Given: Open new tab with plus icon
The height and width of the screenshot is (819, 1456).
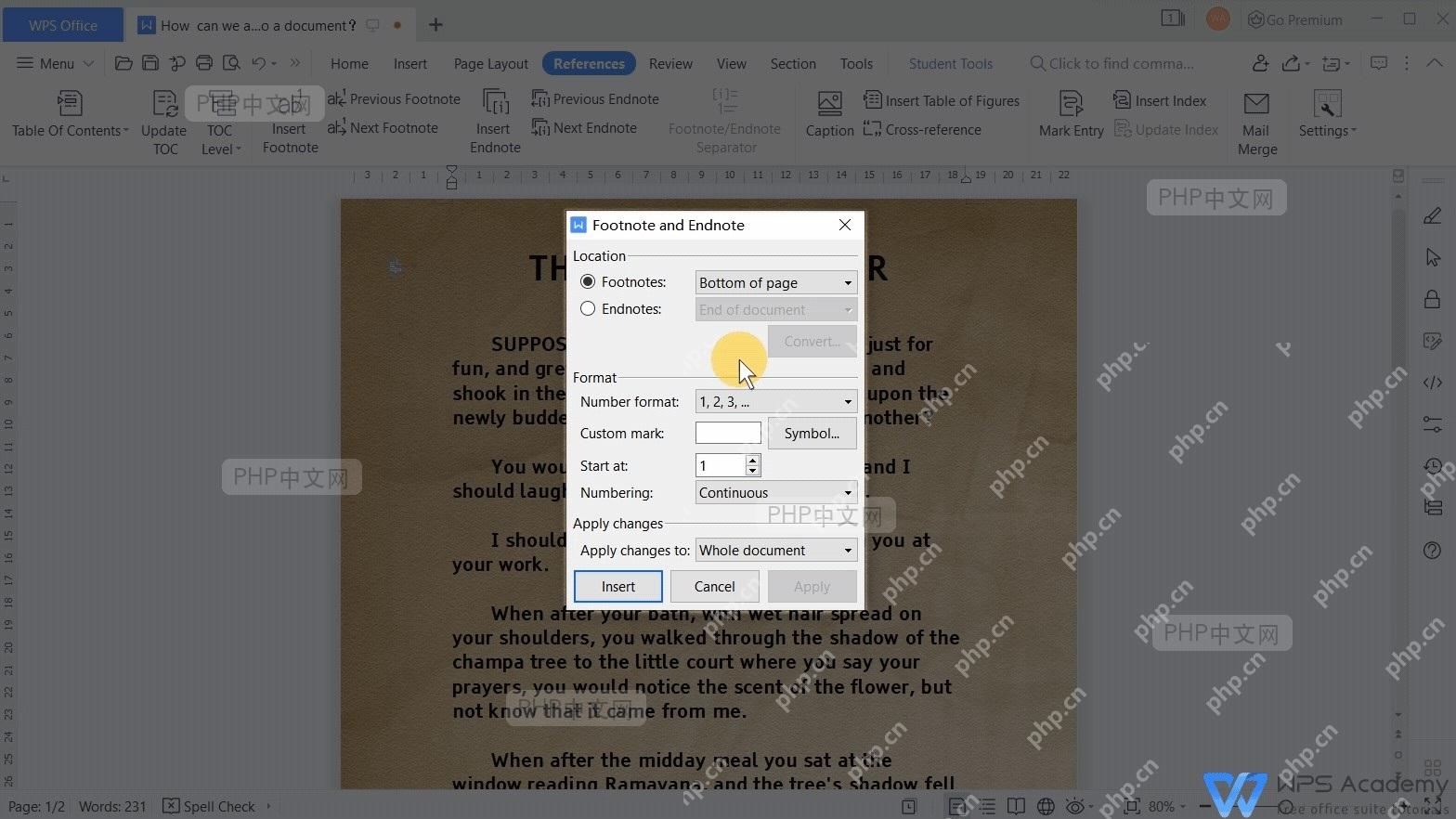Looking at the screenshot, I should 435,25.
